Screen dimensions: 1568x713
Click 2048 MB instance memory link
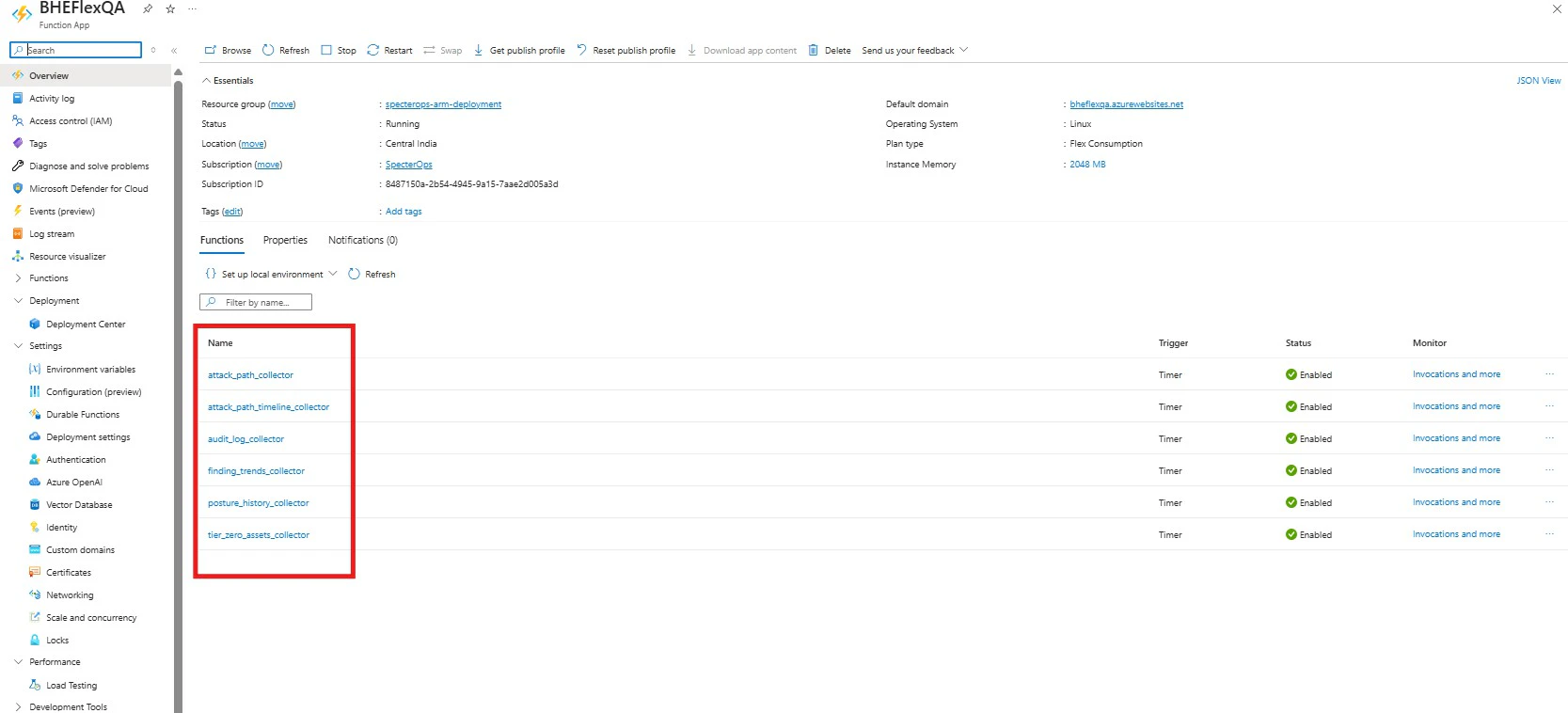pos(1087,165)
